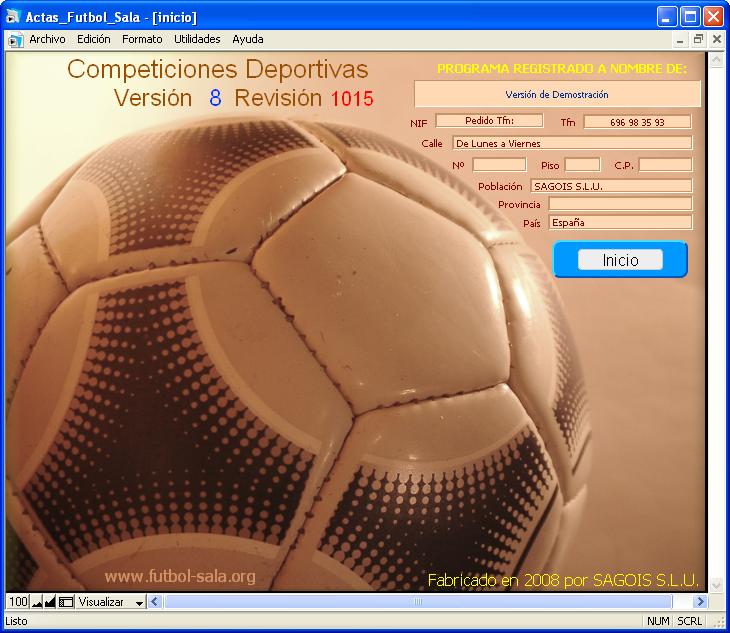Screen dimensions: 730x633
Task: Click the Tfn field with 696 98 35 93
Action: pyautogui.click(x=637, y=122)
